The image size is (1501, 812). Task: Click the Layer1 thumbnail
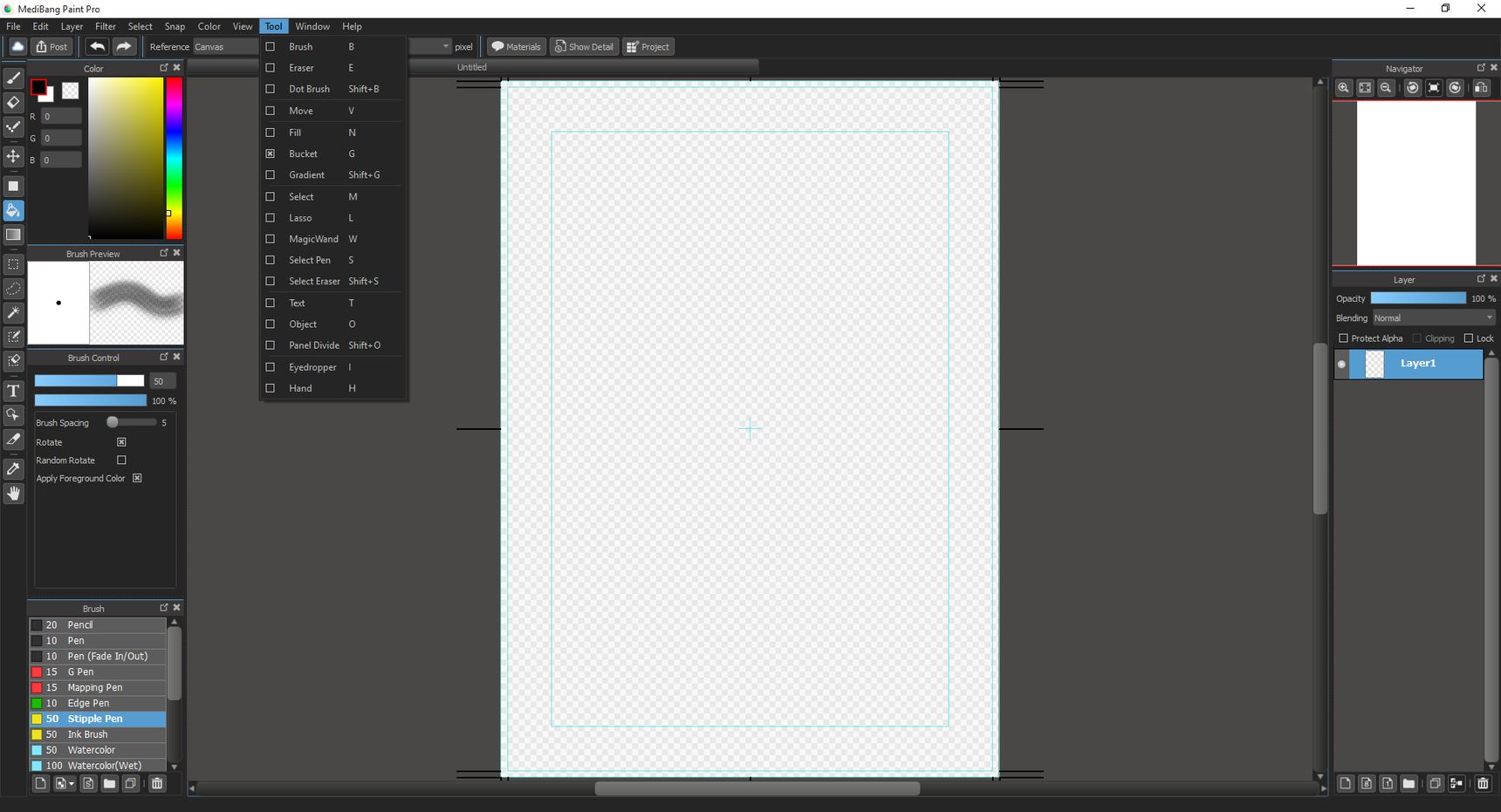coord(1374,364)
